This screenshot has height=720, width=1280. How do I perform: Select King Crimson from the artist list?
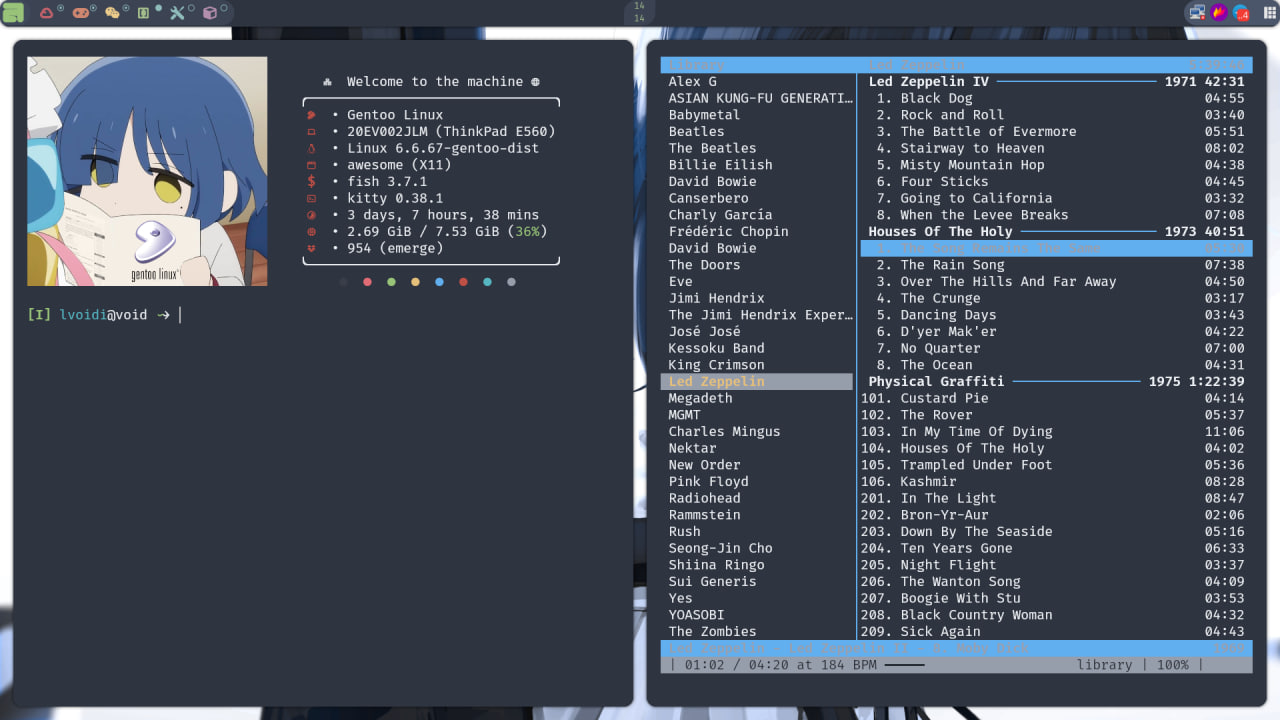click(716, 365)
